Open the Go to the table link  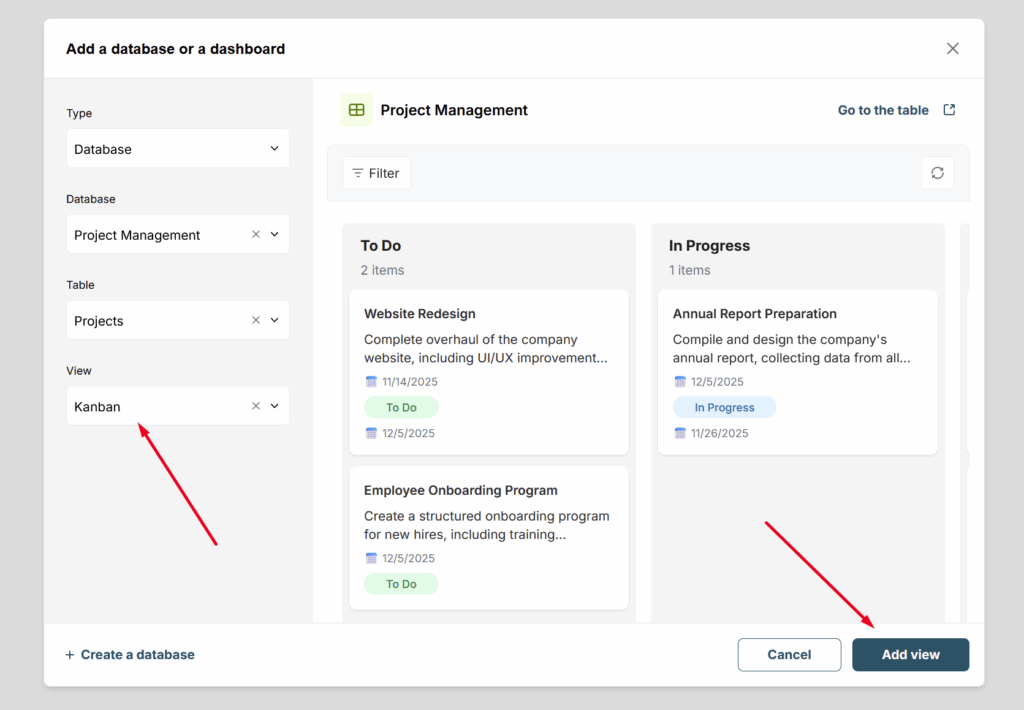(x=883, y=110)
